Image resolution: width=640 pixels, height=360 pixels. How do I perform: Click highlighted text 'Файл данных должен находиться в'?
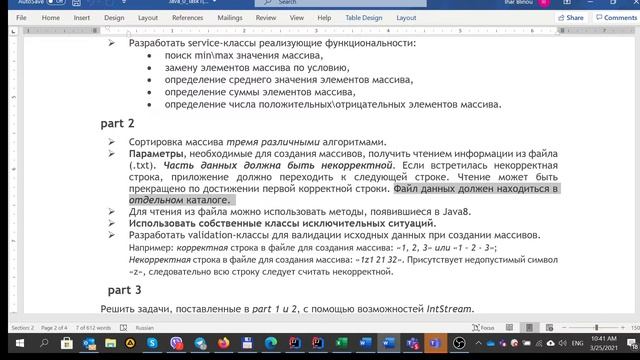pos(476,189)
